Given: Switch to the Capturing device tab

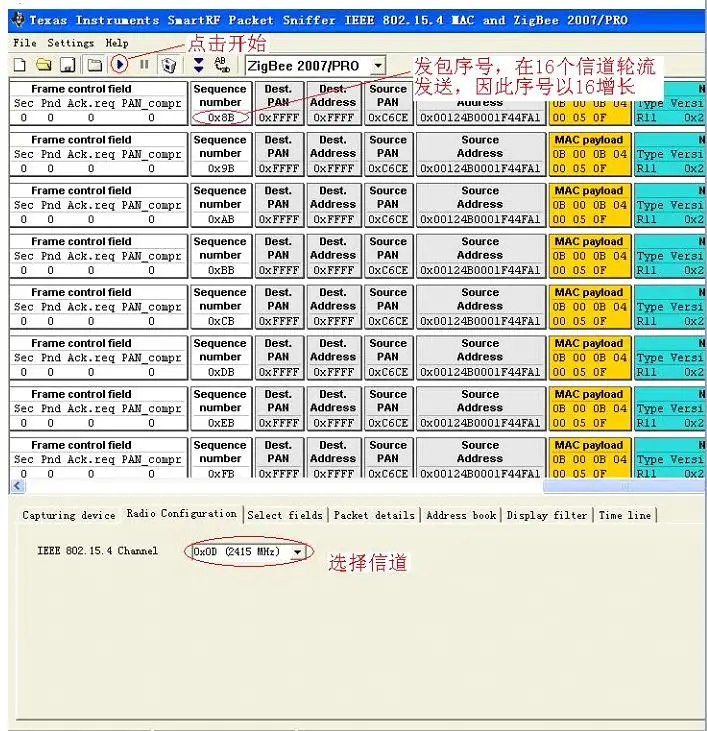Looking at the screenshot, I should pos(69,515).
